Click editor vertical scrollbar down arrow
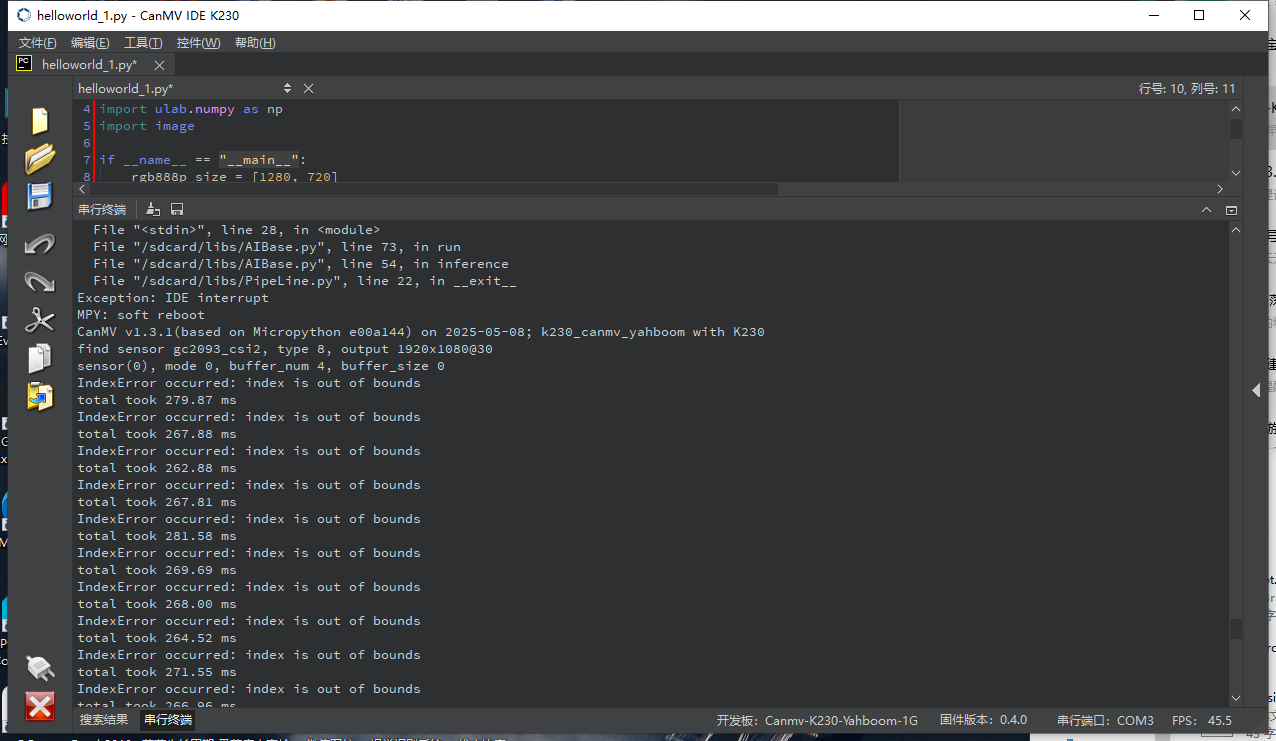1276x741 pixels. (x=1236, y=172)
